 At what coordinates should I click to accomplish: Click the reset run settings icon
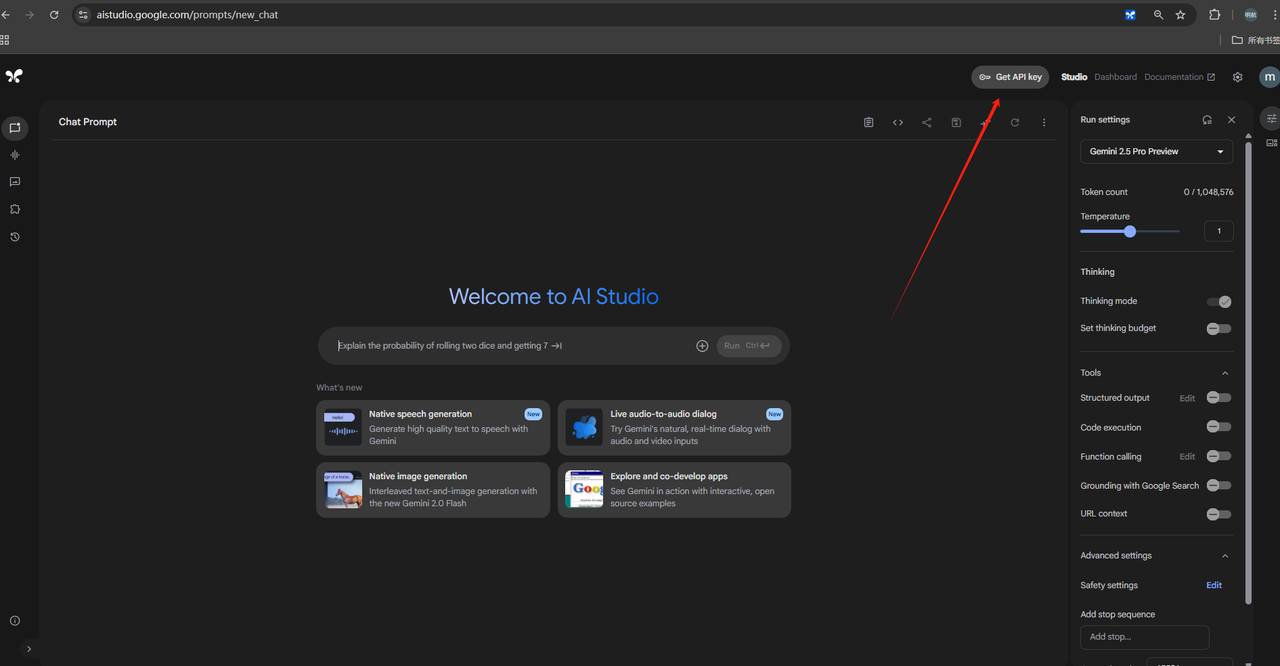pos(1207,120)
